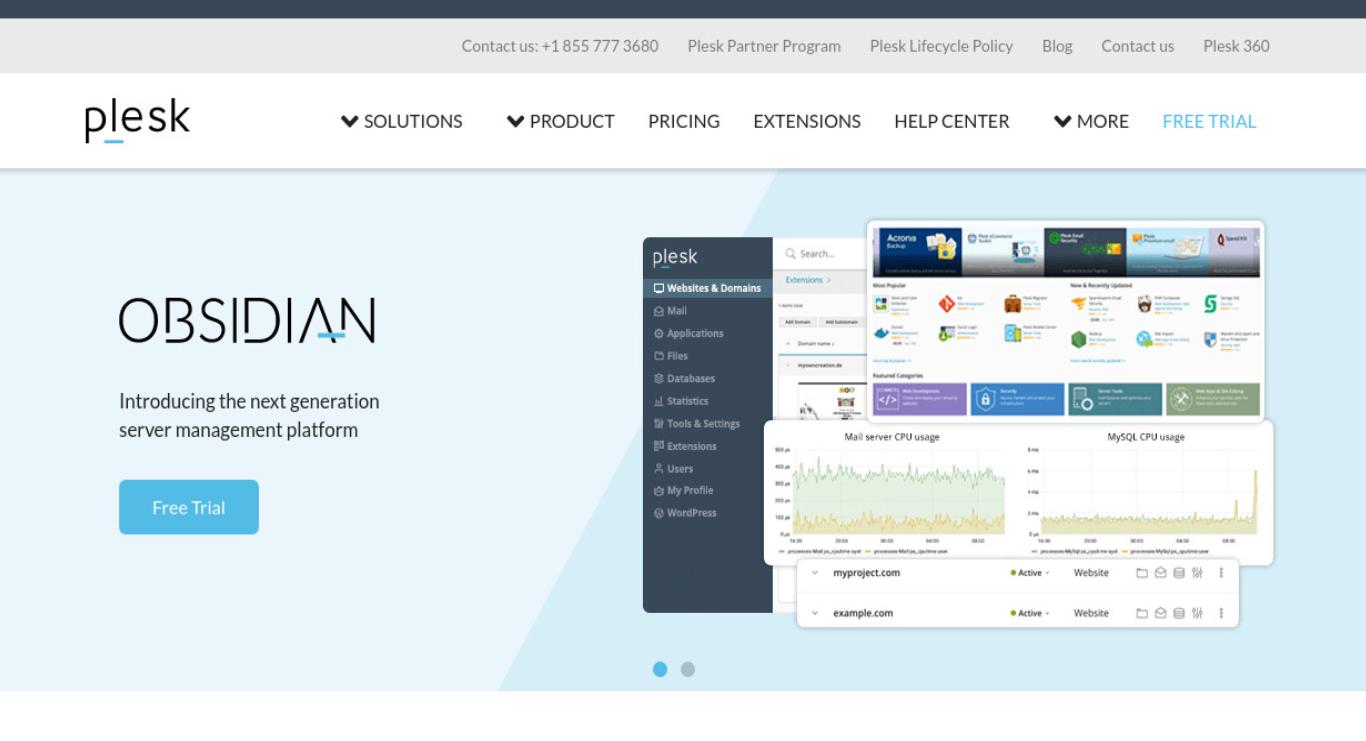
Task: Click the Server Tools featured category tile
Action: pos(1115,399)
